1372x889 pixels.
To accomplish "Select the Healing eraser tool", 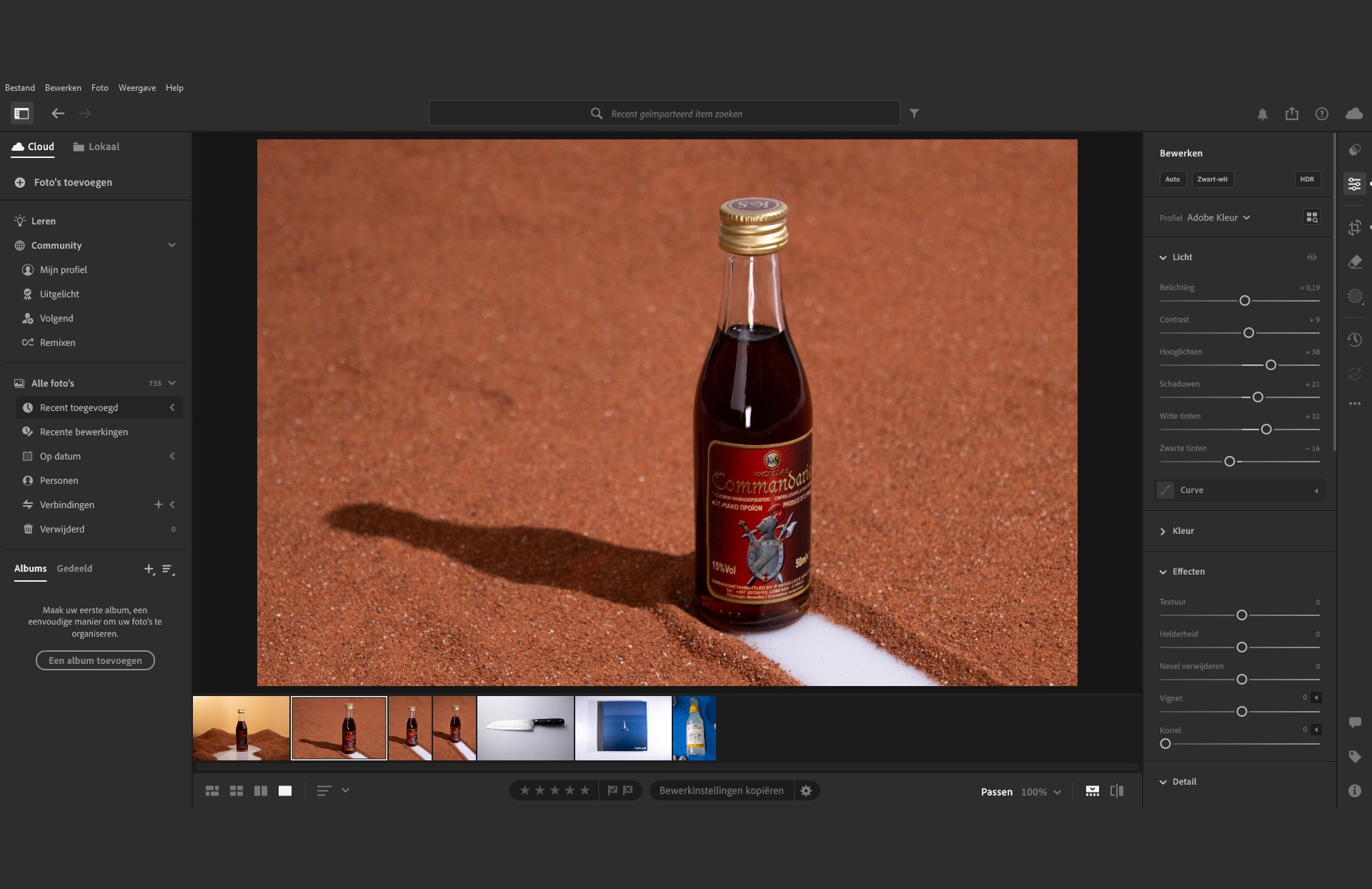I will click(x=1355, y=262).
